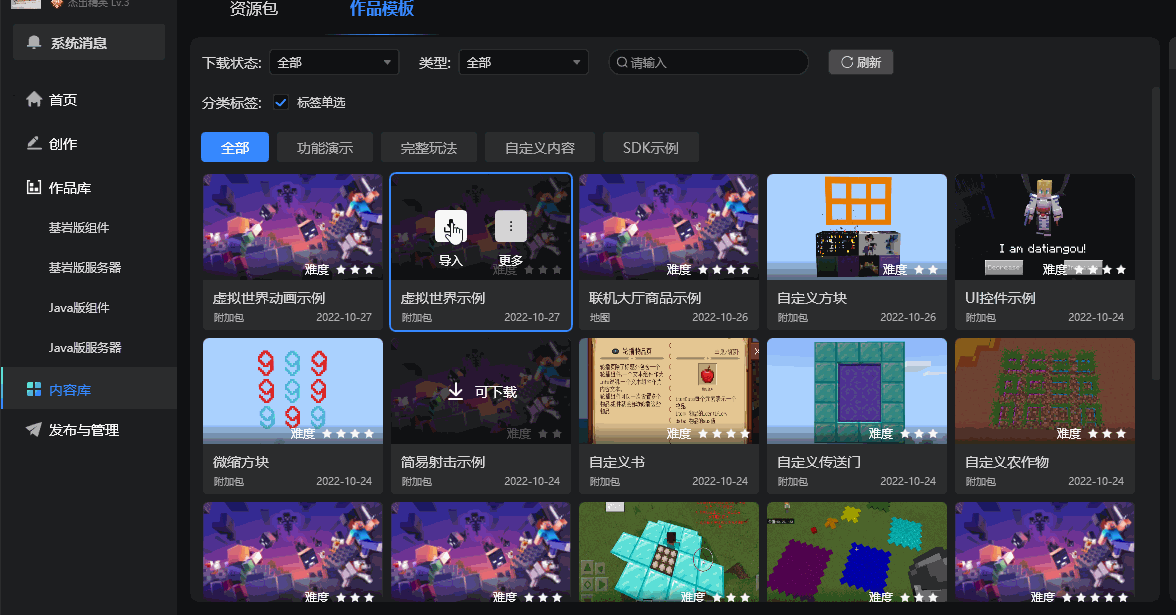
Task: Filter by SDK示例 tag
Action: (x=651, y=147)
